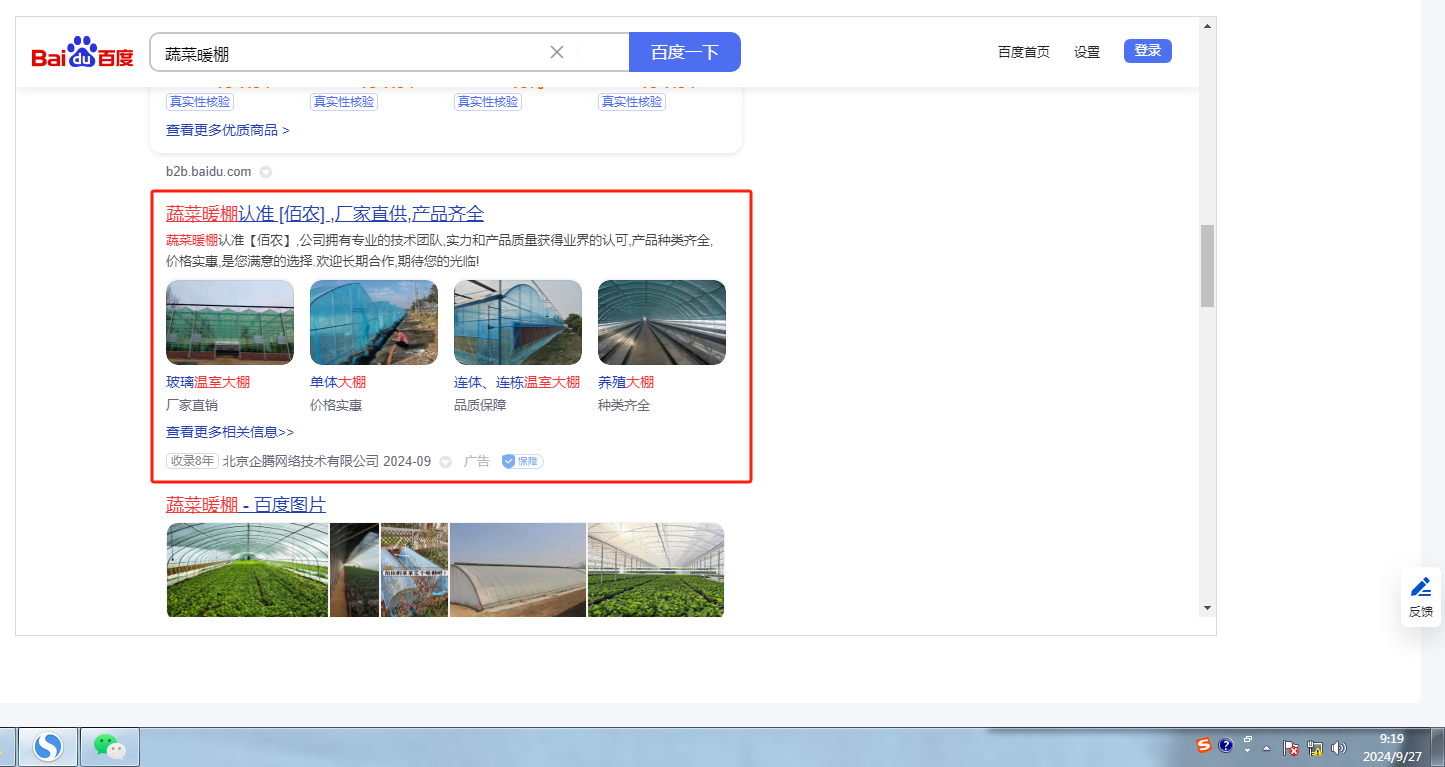Click the 种类齐全 caption
Image resolution: width=1445 pixels, height=767 pixels.
pos(624,405)
